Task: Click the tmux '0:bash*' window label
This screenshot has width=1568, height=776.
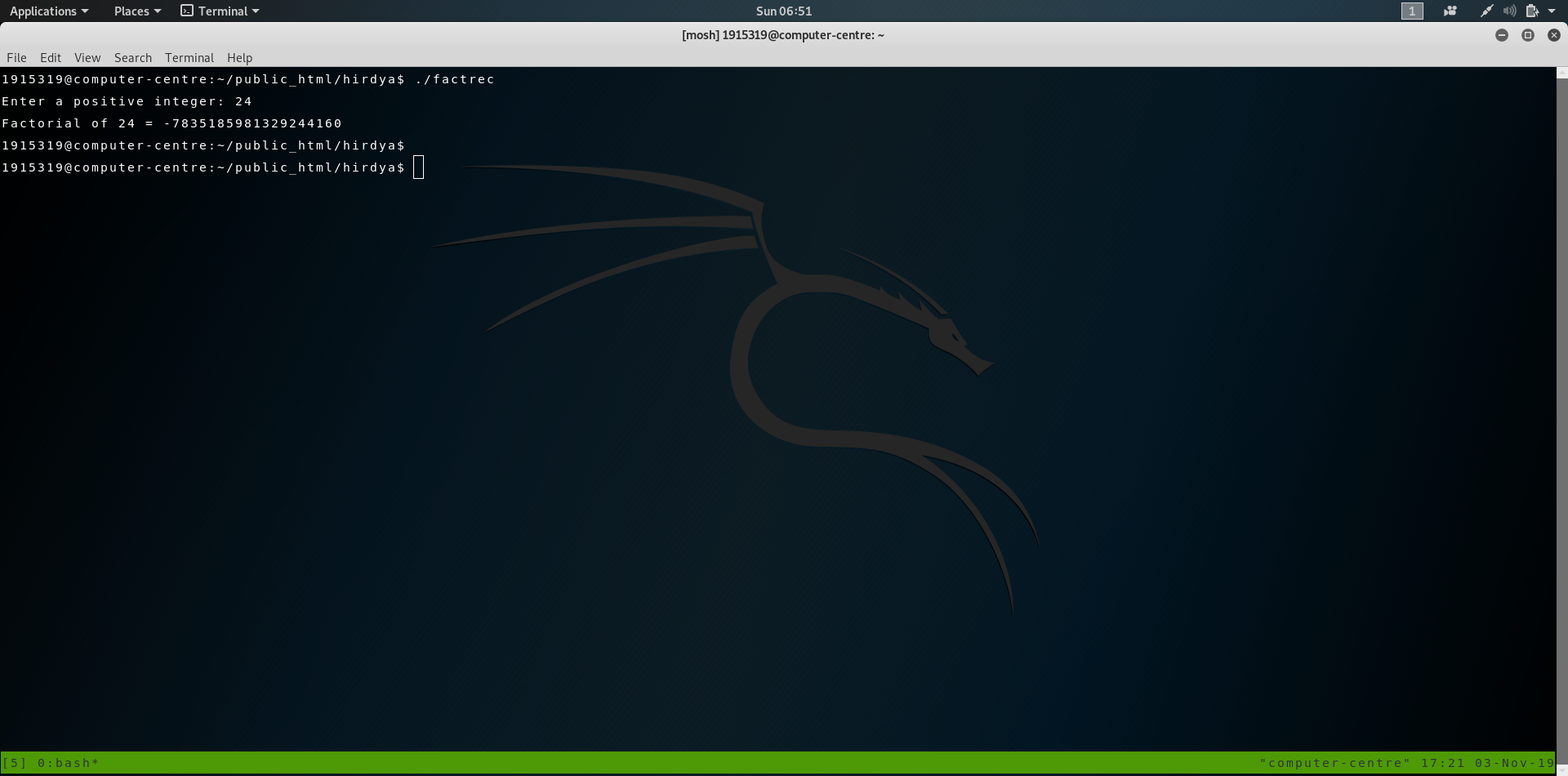Action: (x=69, y=763)
